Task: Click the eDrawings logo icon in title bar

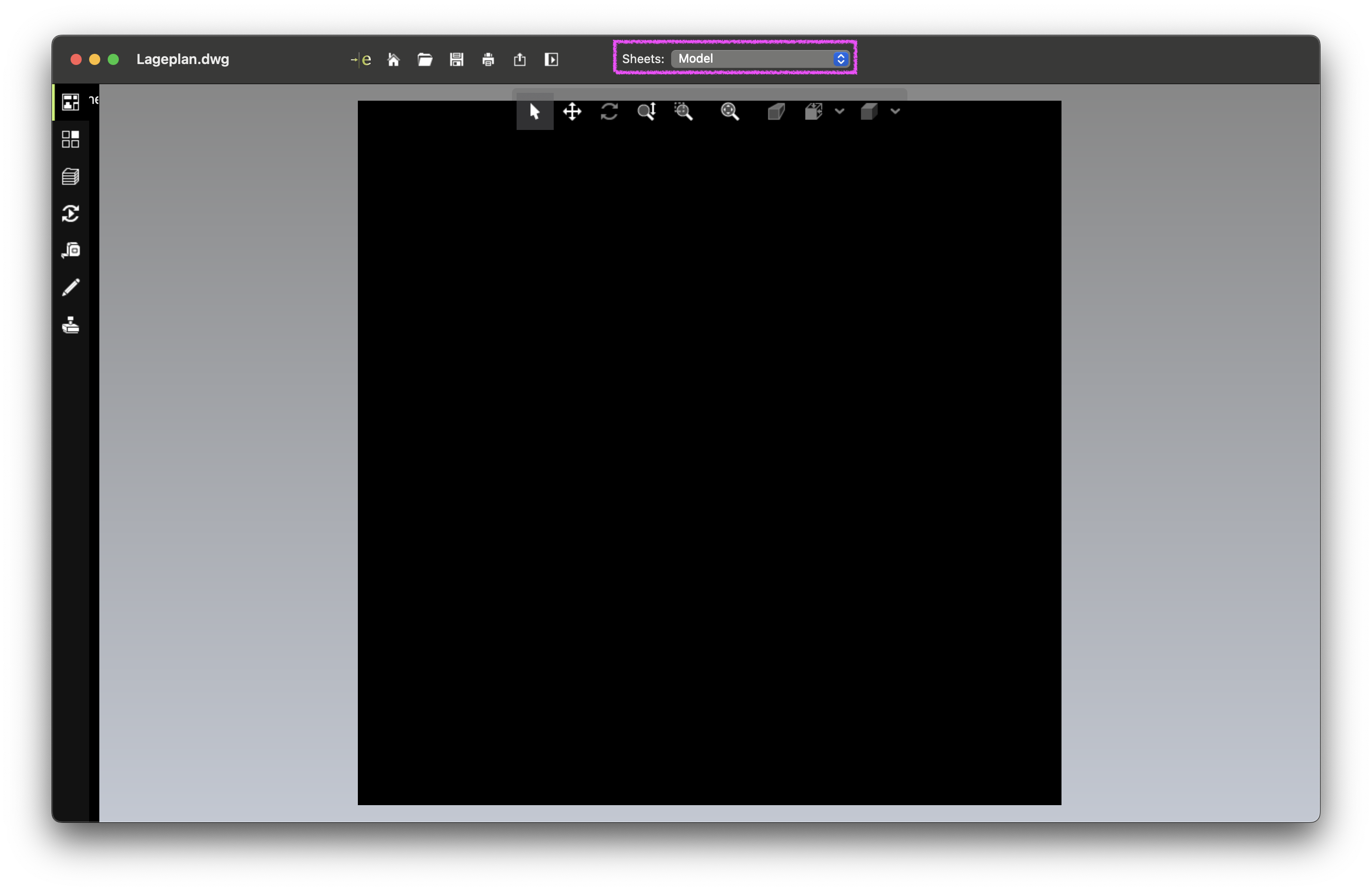Action: [x=361, y=59]
